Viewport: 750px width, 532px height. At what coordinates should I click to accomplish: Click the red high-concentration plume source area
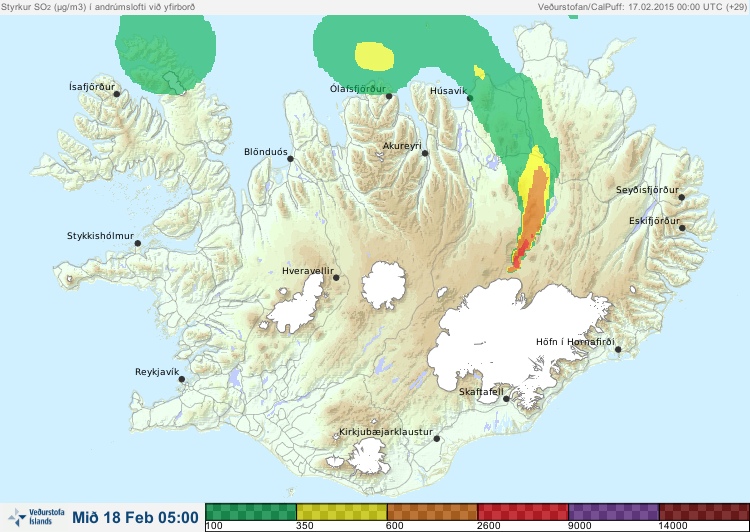[x=520, y=254]
